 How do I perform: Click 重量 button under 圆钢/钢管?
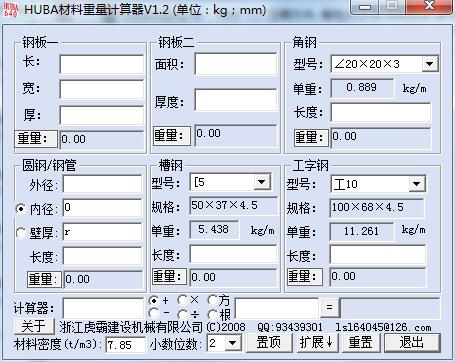[x=44, y=279]
